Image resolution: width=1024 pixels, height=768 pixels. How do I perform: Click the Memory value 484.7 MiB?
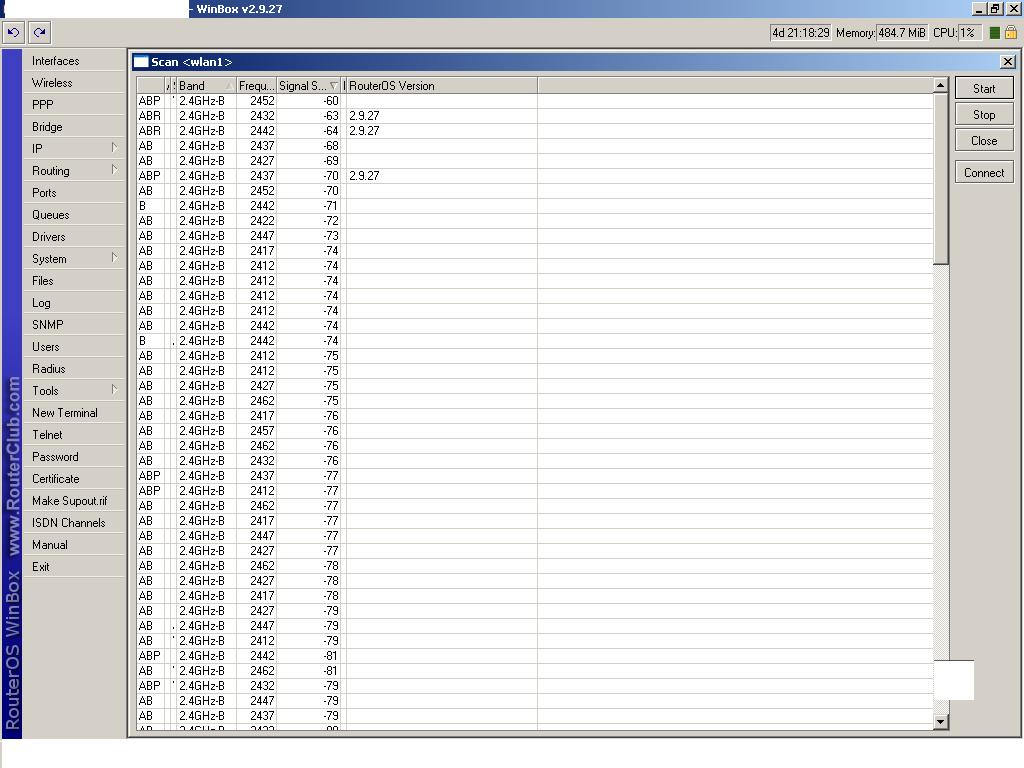(x=902, y=33)
